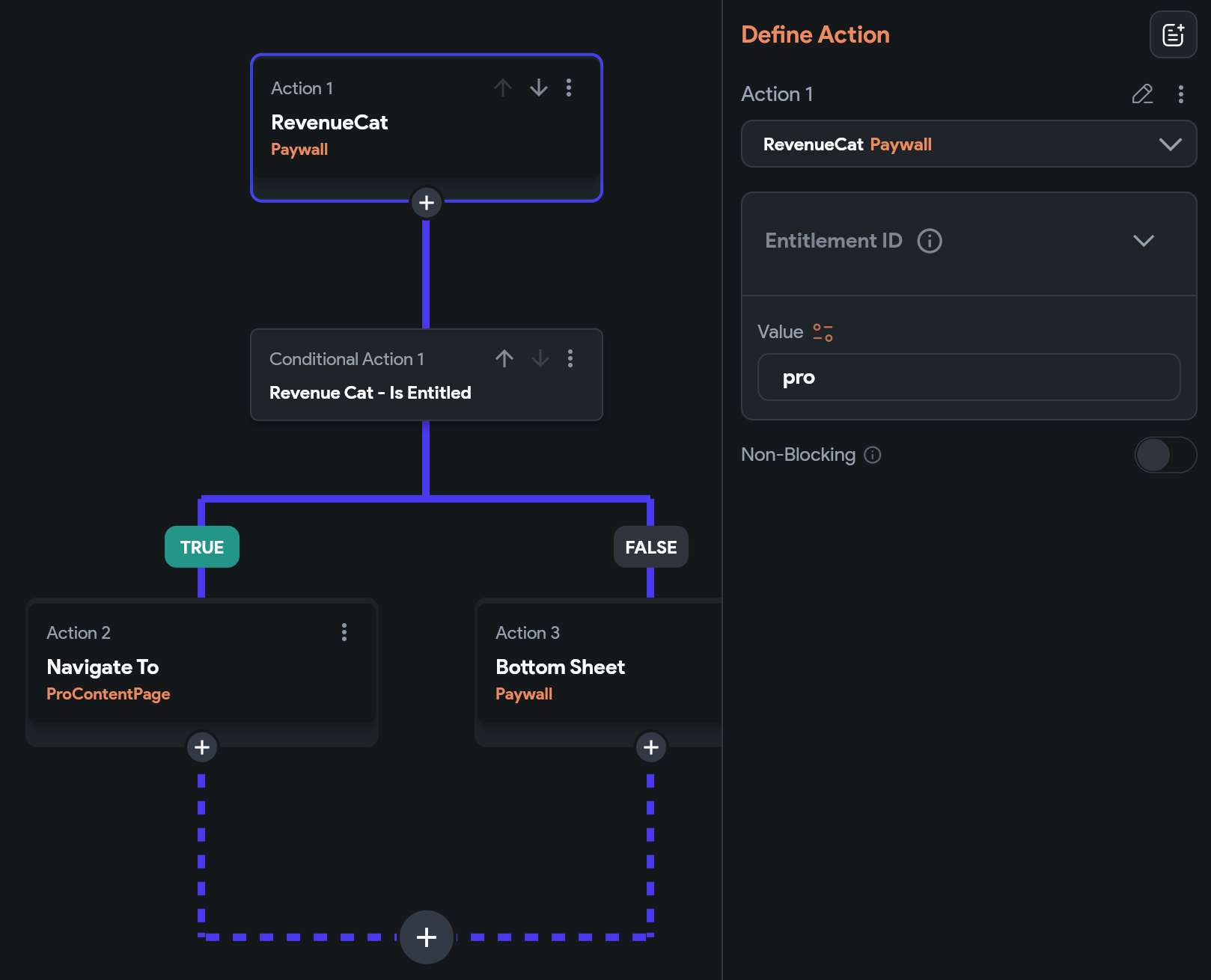Select the FALSE branch label
Image resolution: width=1211 pixels, height=980 pixels.
click(x=651, y=547)
